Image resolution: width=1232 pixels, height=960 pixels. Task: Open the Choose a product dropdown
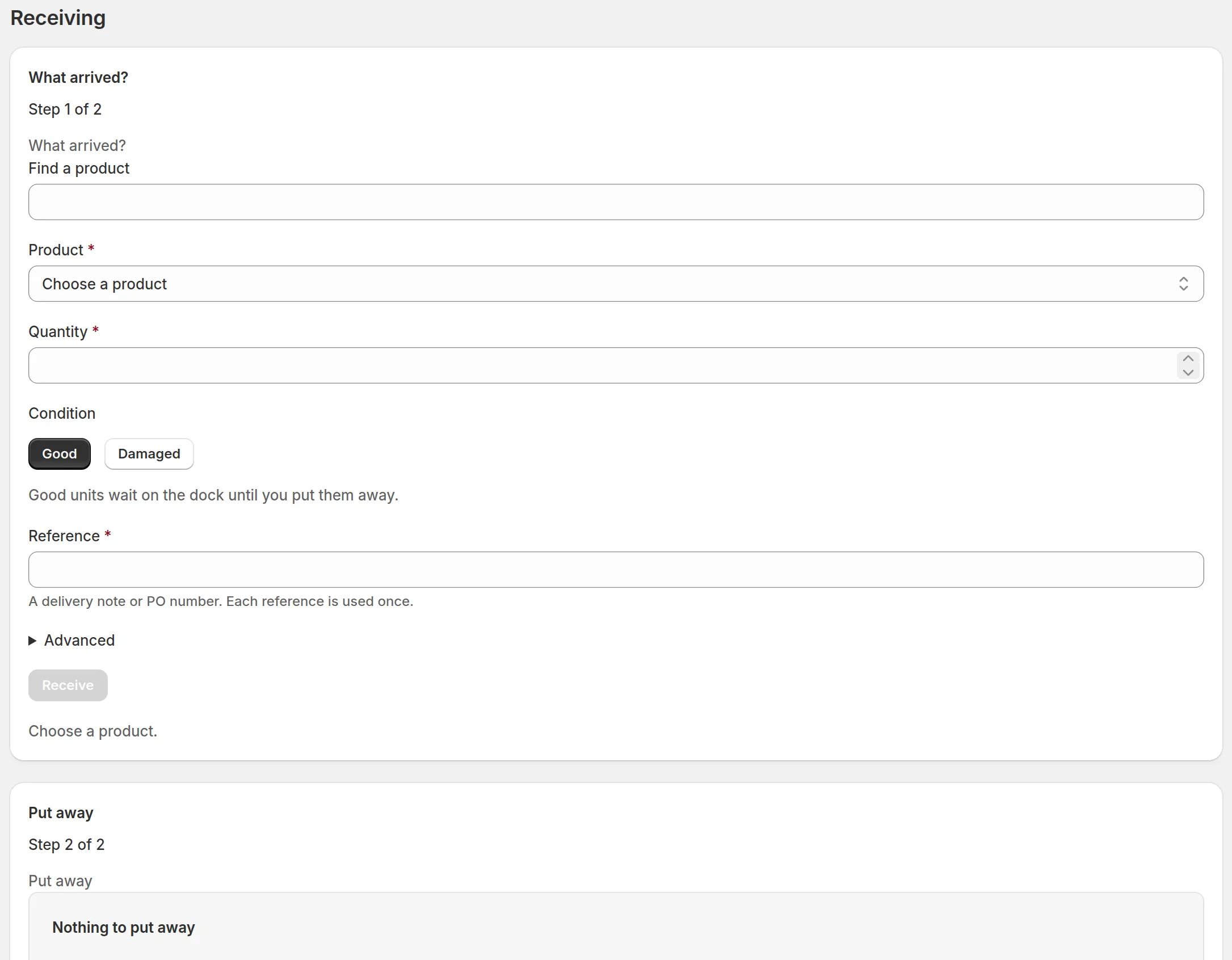[x=616, y=284]
